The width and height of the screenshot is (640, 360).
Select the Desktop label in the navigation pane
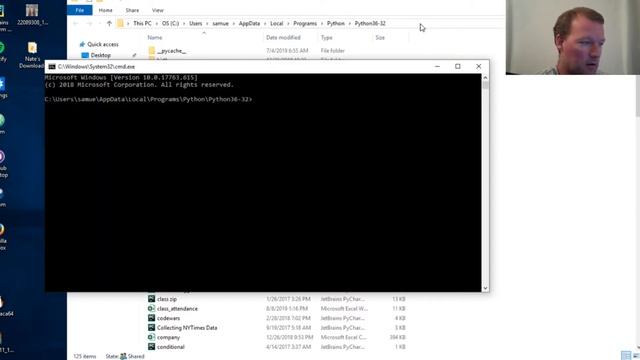[101, 55]
